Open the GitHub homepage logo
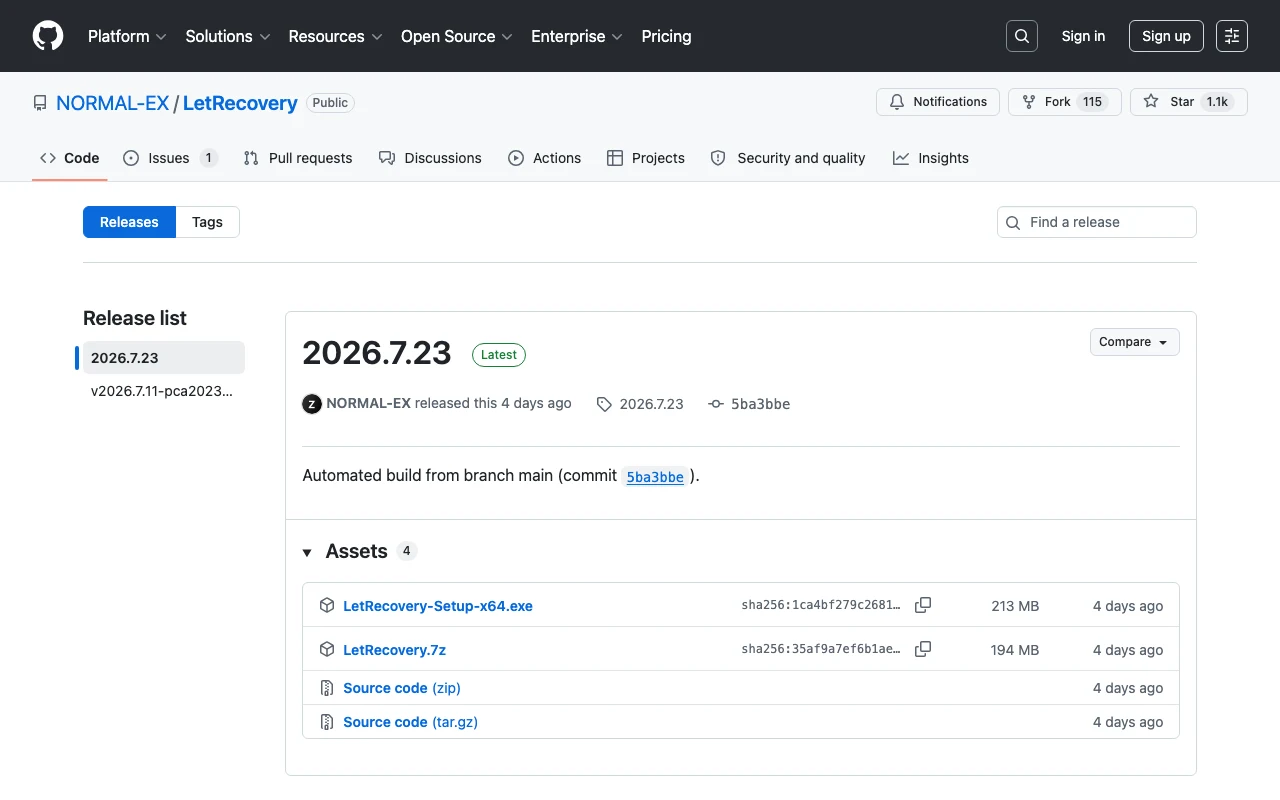Viewport: 1280px width, 800px height. click(48, 36)
